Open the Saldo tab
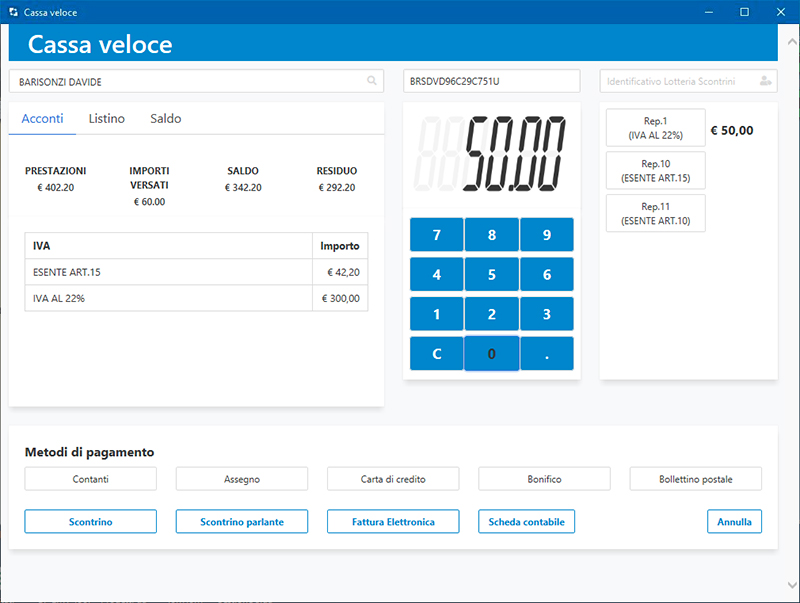Image resolution: width=800 pixels, height=603 pixels. click(166, 119)
